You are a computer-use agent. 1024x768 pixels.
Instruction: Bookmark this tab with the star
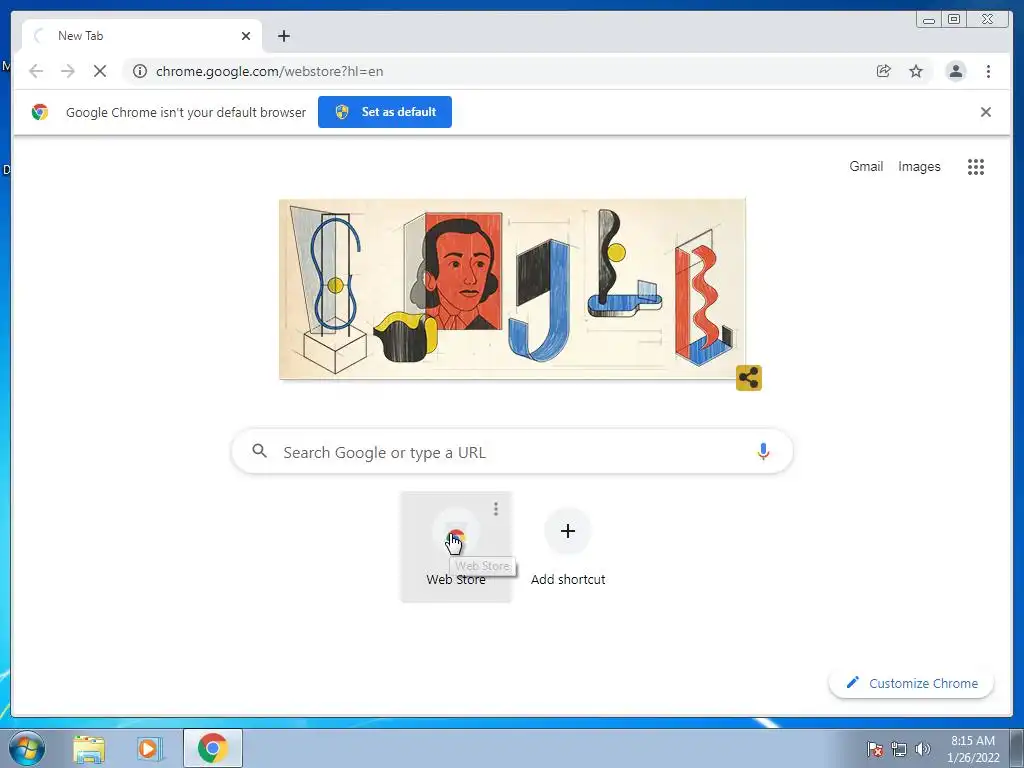tap(916, 71)
